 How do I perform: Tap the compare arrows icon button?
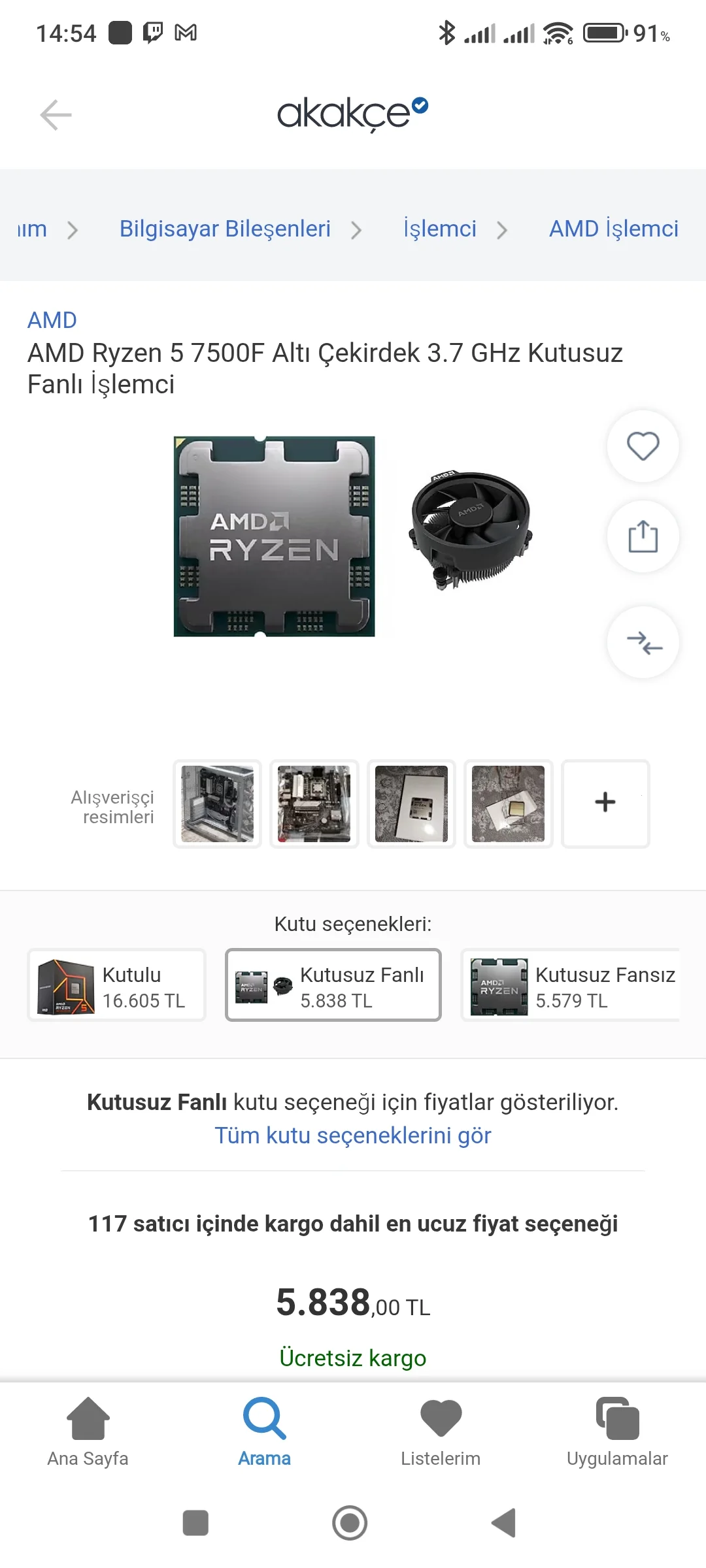click(x=643, y=642)
